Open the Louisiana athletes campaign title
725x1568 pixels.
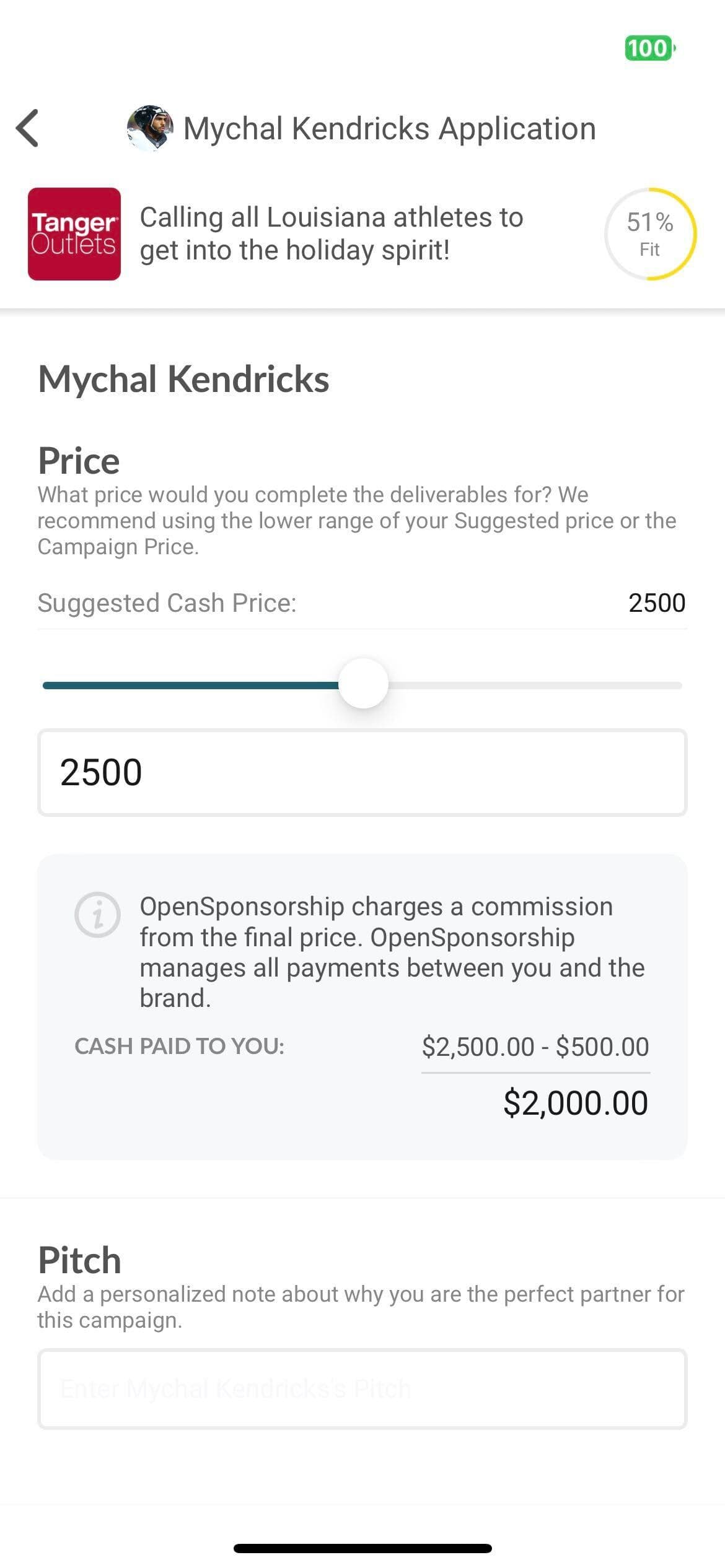point(332,234)
